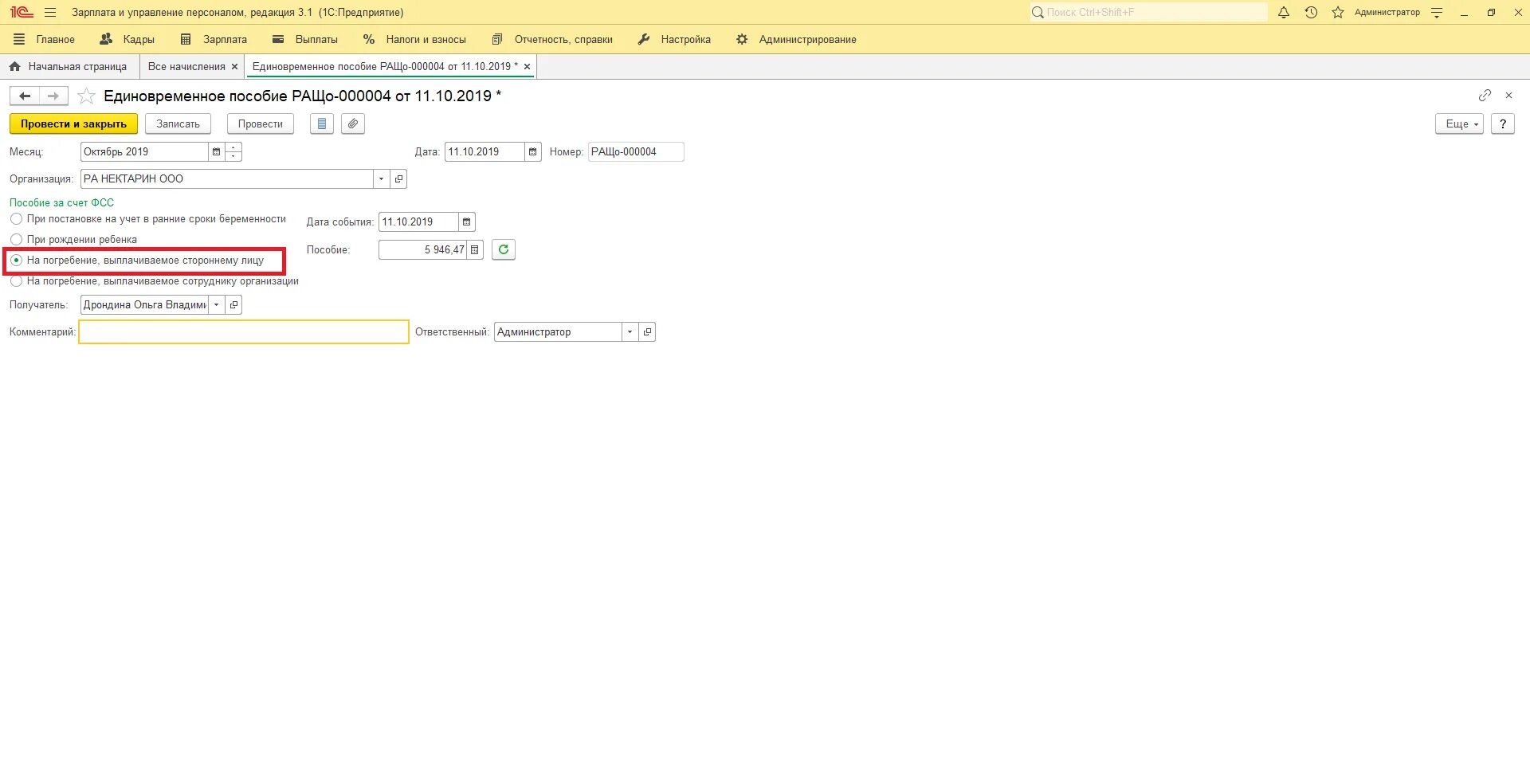Open the Кадры section
Image resolution: width=1530 pixels, height=784 pixels.
coord(127,39)
